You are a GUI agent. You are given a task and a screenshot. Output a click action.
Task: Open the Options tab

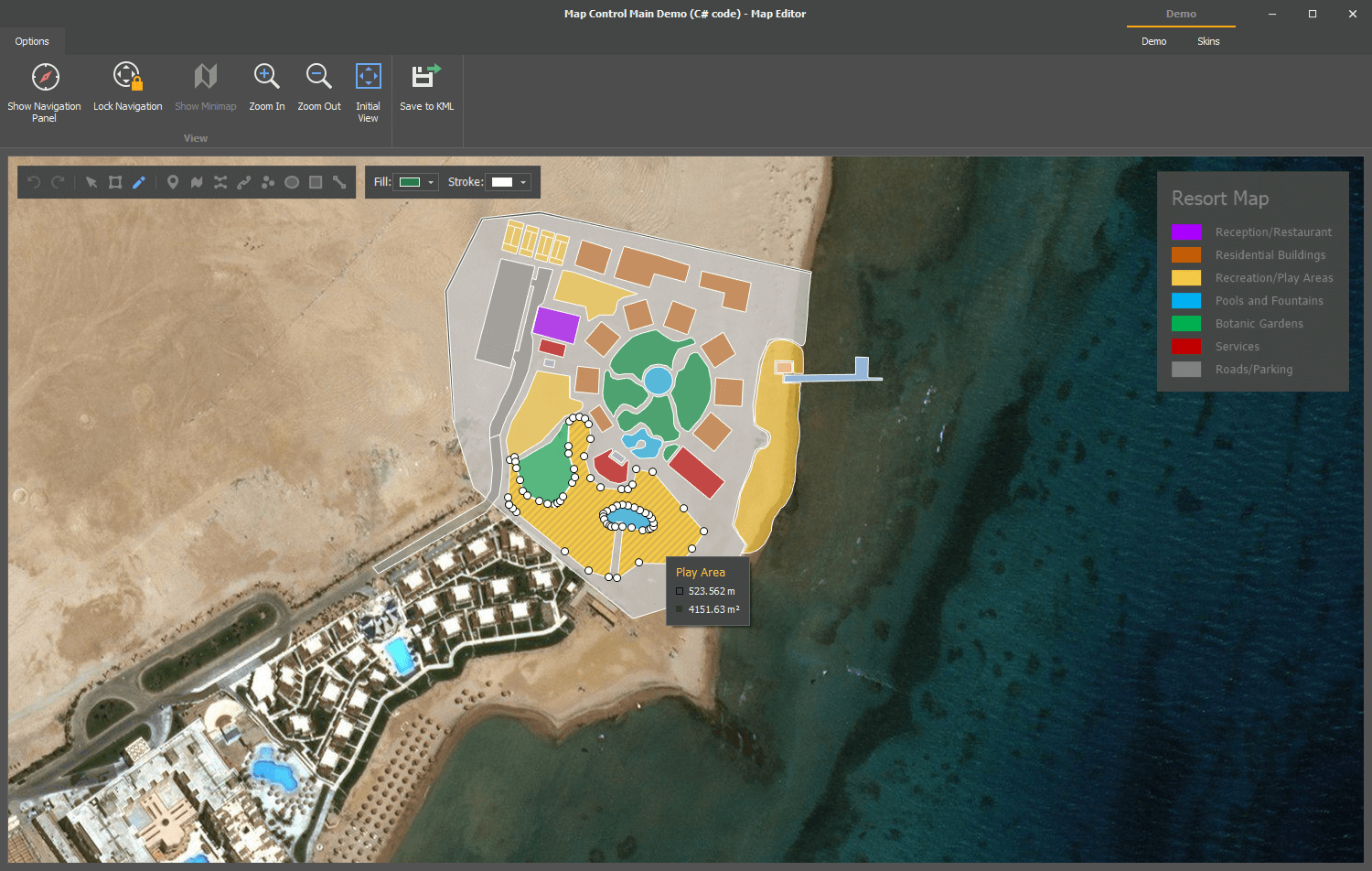tap(32, 41)
